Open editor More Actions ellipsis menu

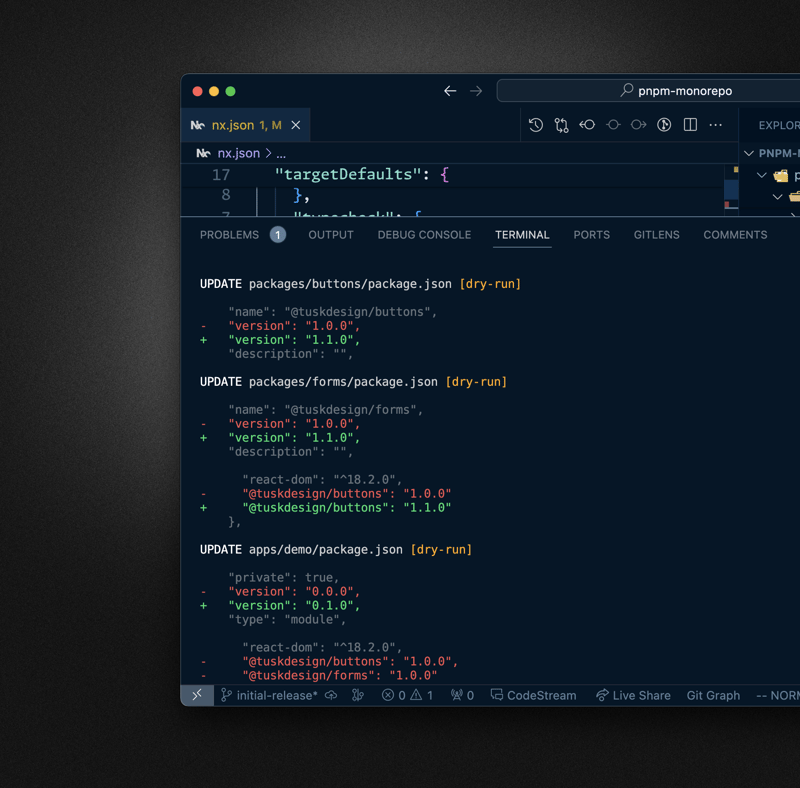coord(716,125)
